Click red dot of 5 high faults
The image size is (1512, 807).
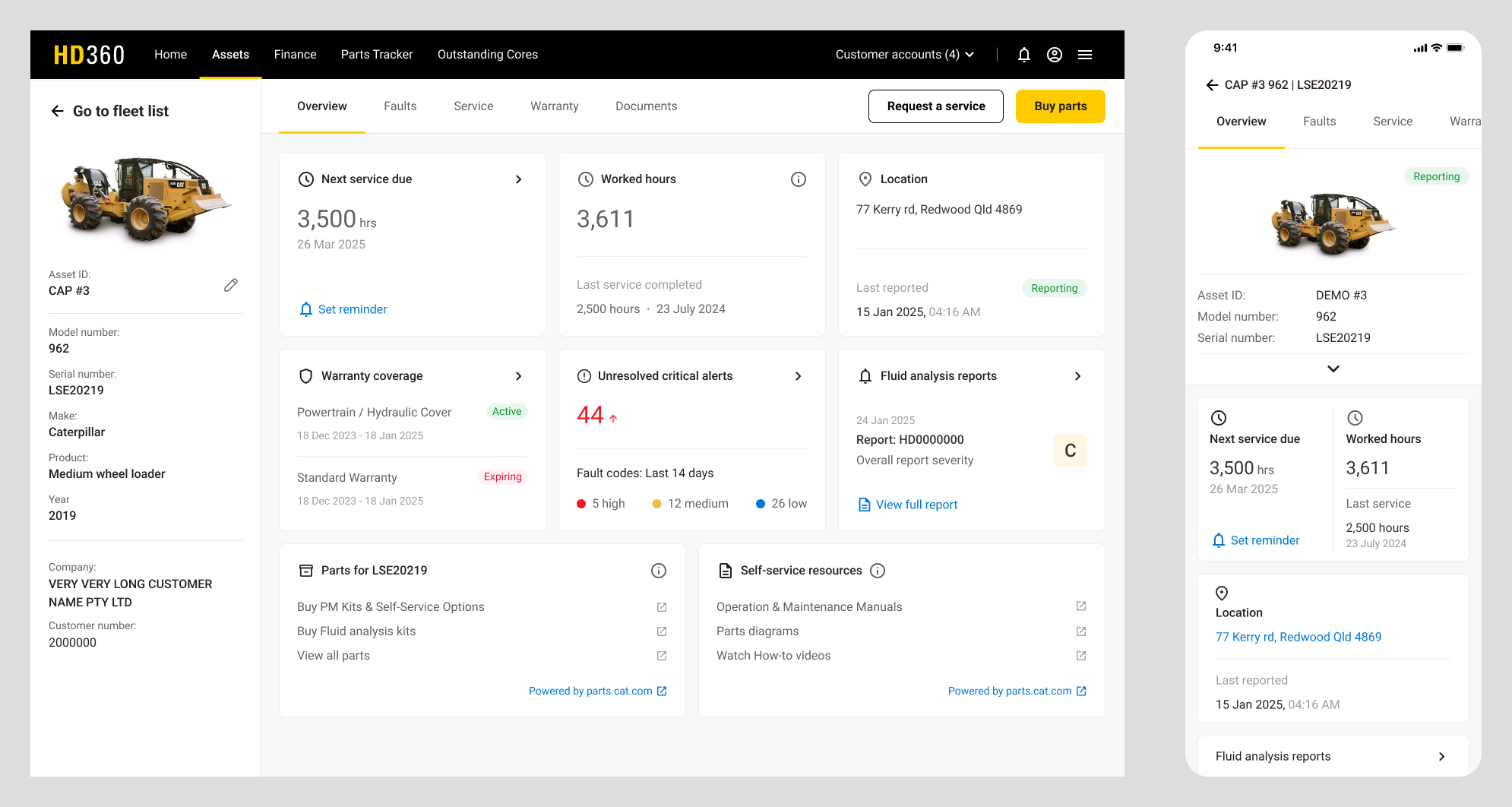581,504
